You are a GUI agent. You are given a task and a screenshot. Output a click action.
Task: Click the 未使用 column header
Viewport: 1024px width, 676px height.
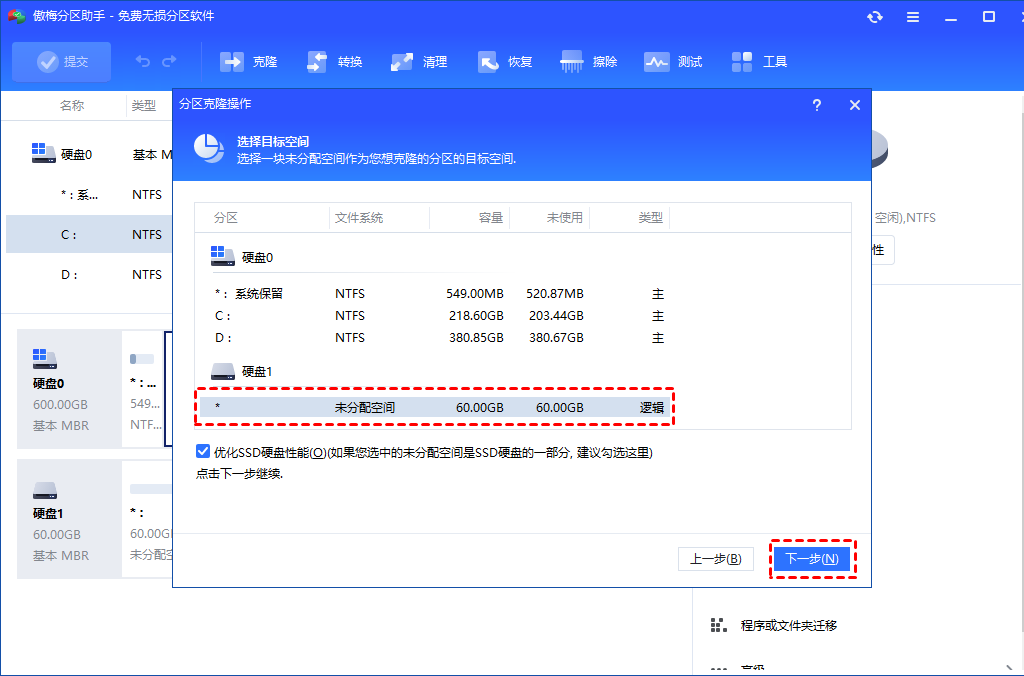click(x=564, y=217)
